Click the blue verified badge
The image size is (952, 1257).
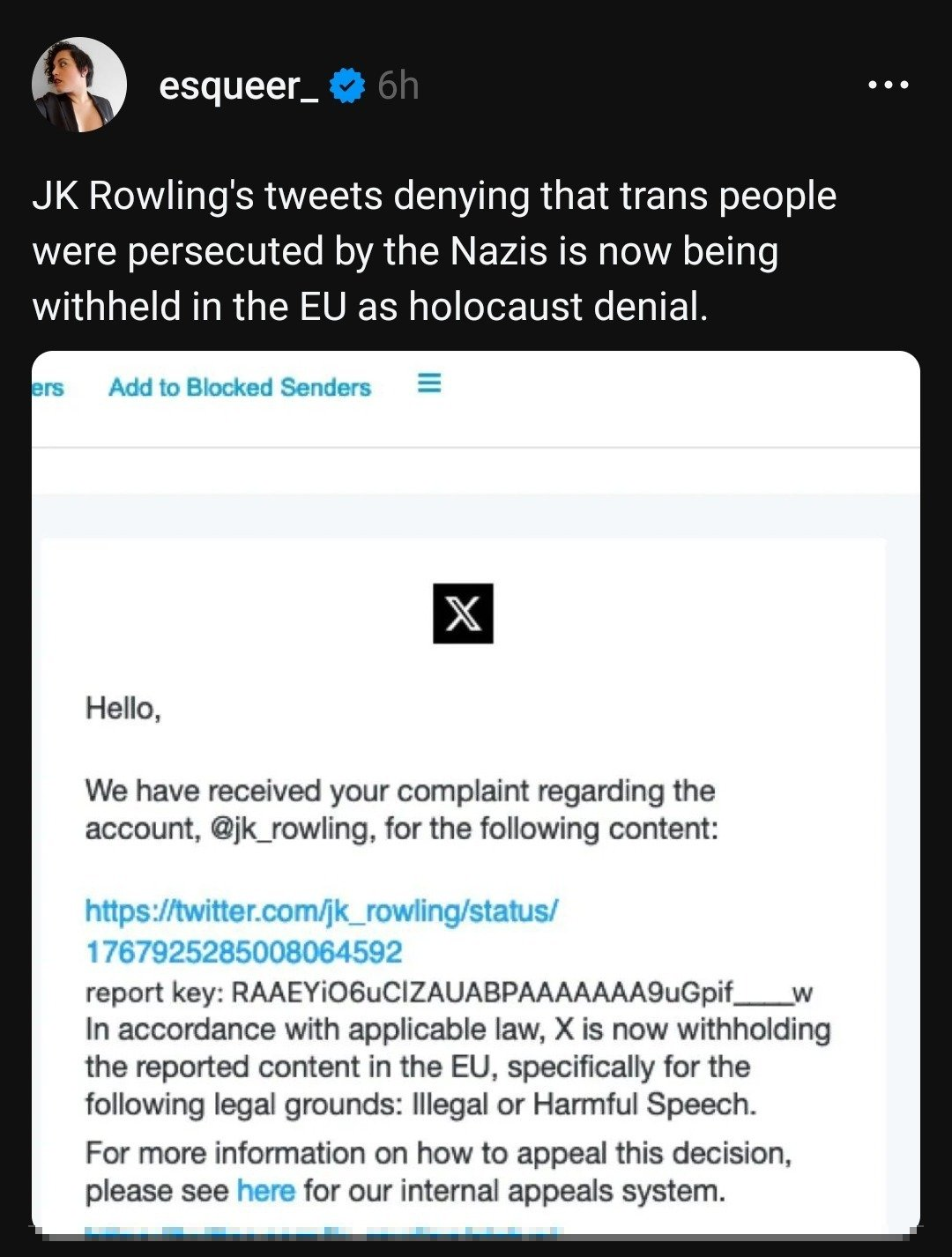point(347,86)
